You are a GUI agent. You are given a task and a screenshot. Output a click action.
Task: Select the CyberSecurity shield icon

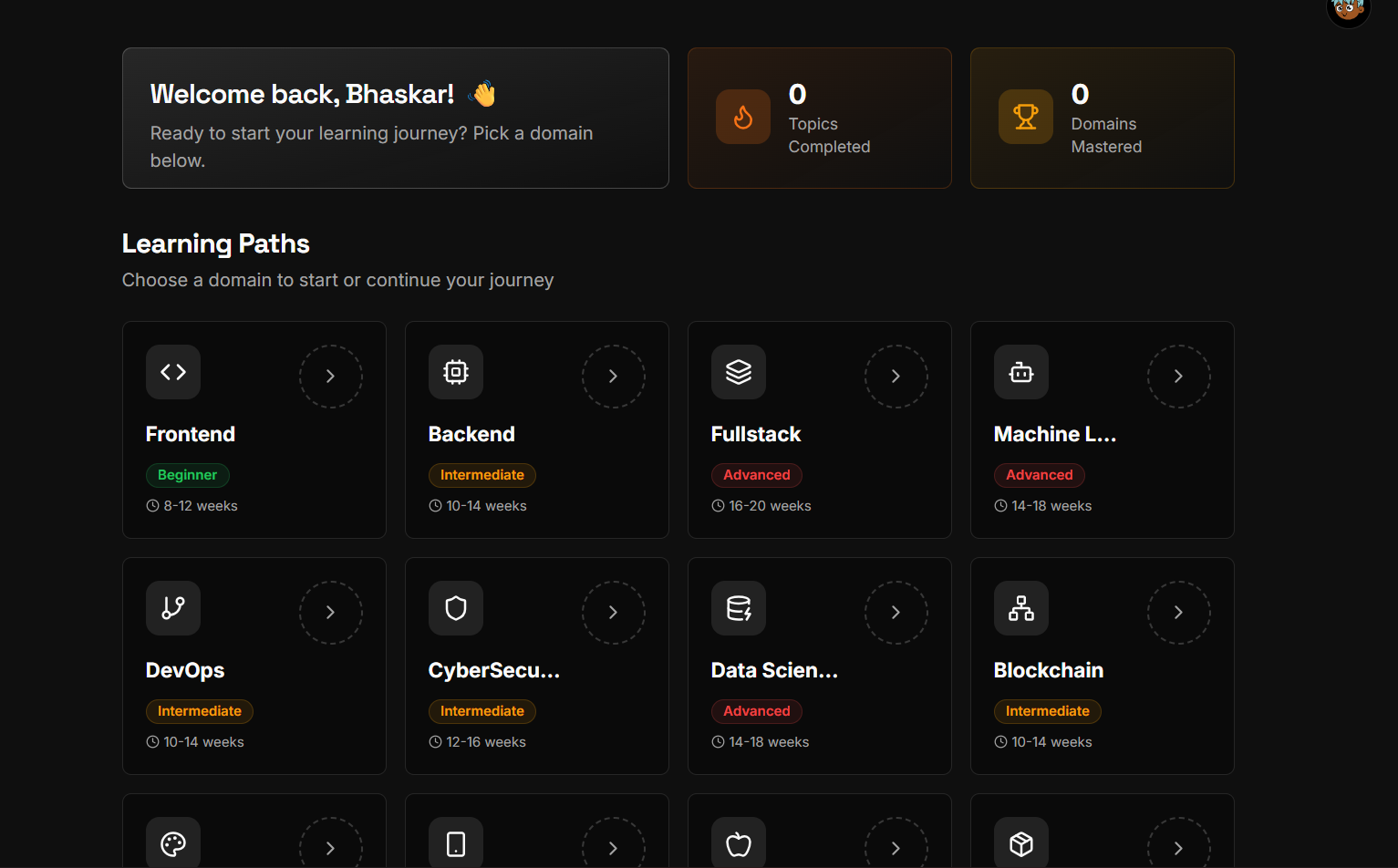tap(456, 608)
